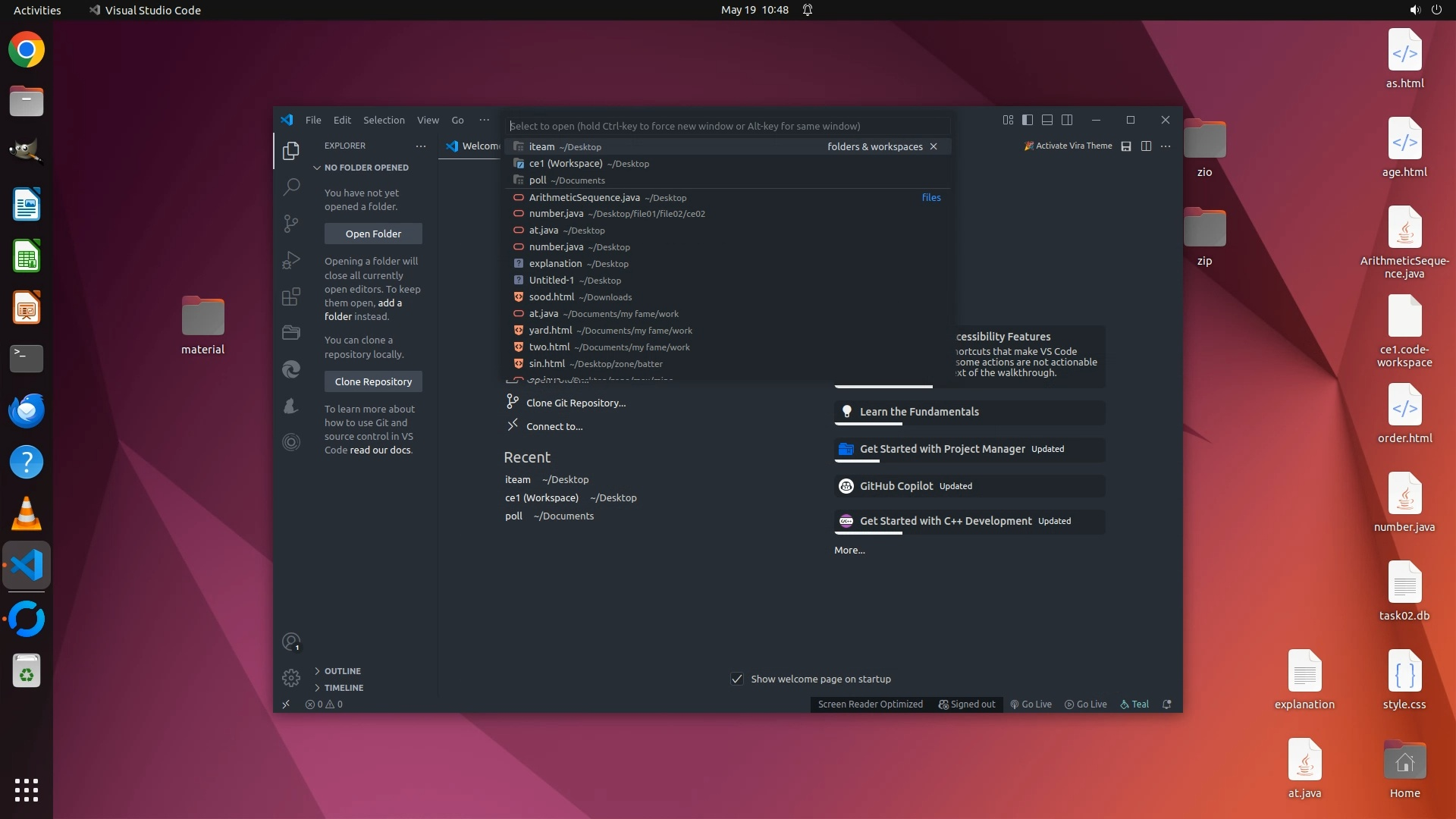Image resolution: width=1456 pixels, height=819 pixels.
Task: Open the Manage gear icon
Action: pos(291,677)
